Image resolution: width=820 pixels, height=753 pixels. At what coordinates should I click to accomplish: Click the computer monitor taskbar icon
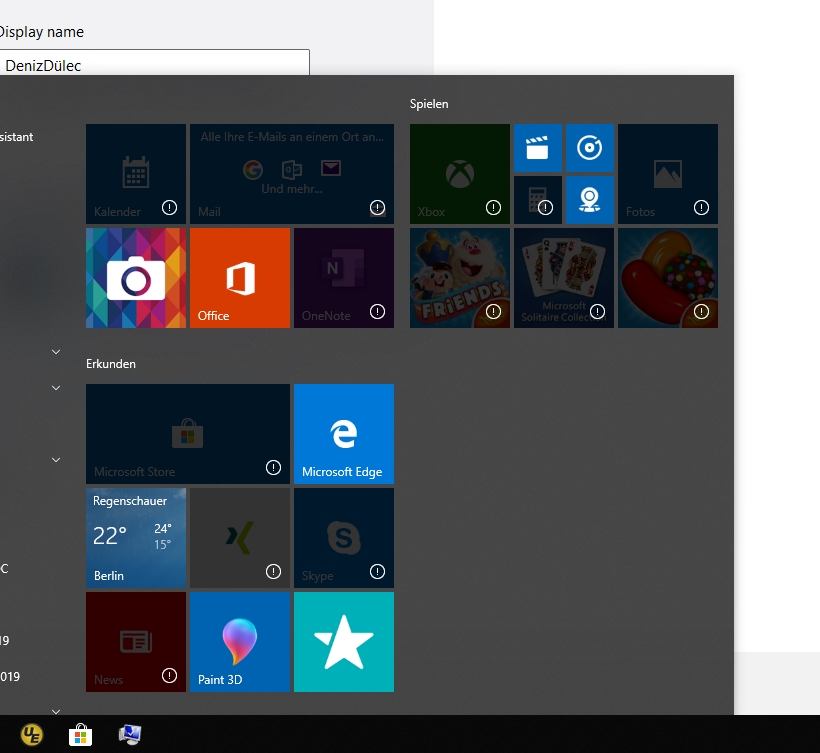click(x=130, y=735)
